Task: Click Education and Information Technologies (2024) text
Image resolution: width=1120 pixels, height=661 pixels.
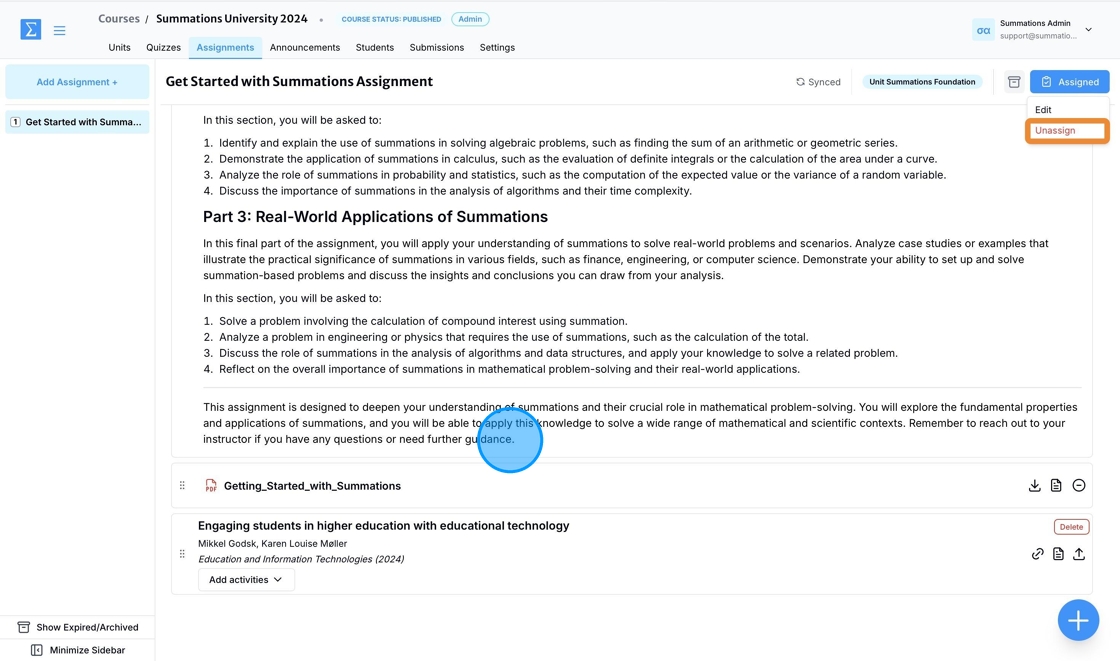Action: tap(301, 560)
